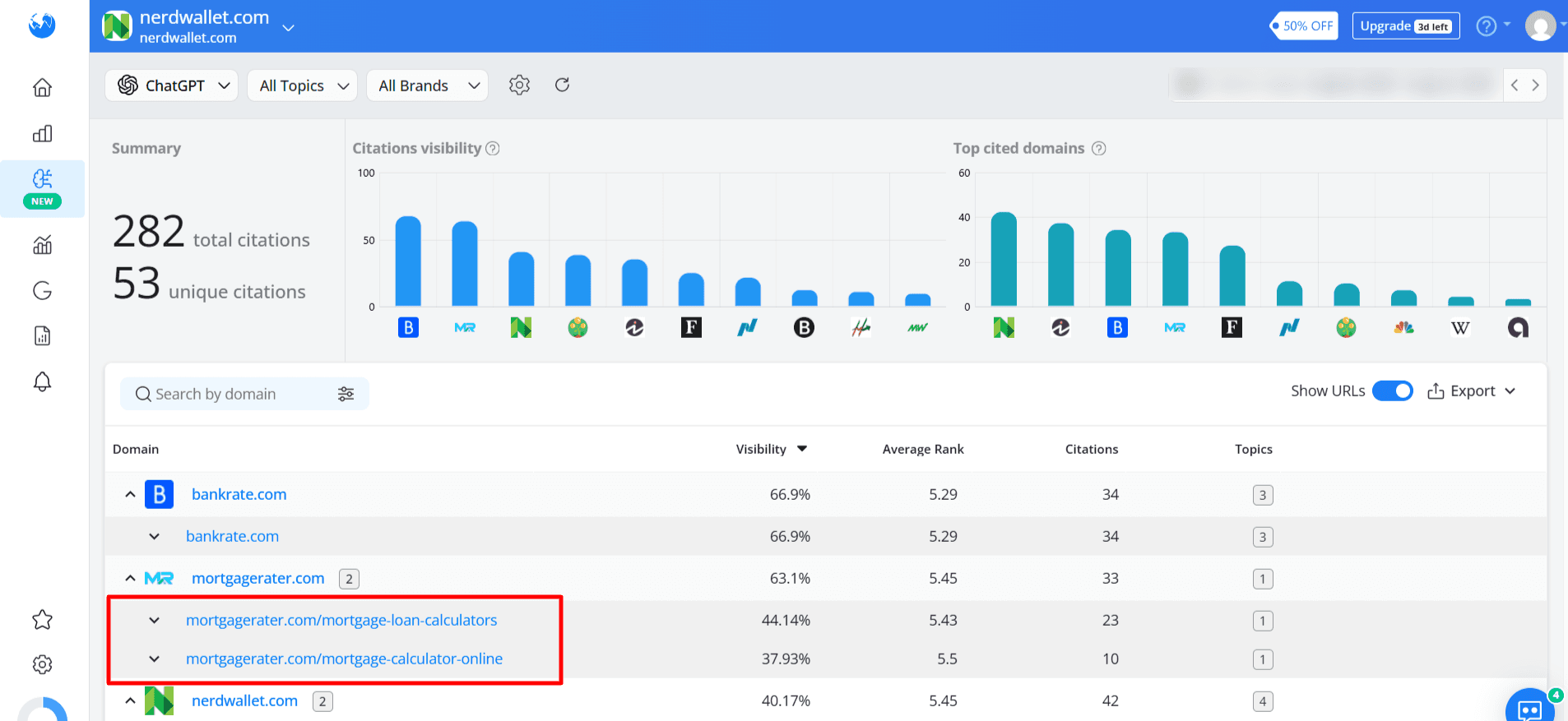The height and width of the screenshot is (721, 1568).
Task: Open the bankrate.com domain link
Action: point(239,494)
